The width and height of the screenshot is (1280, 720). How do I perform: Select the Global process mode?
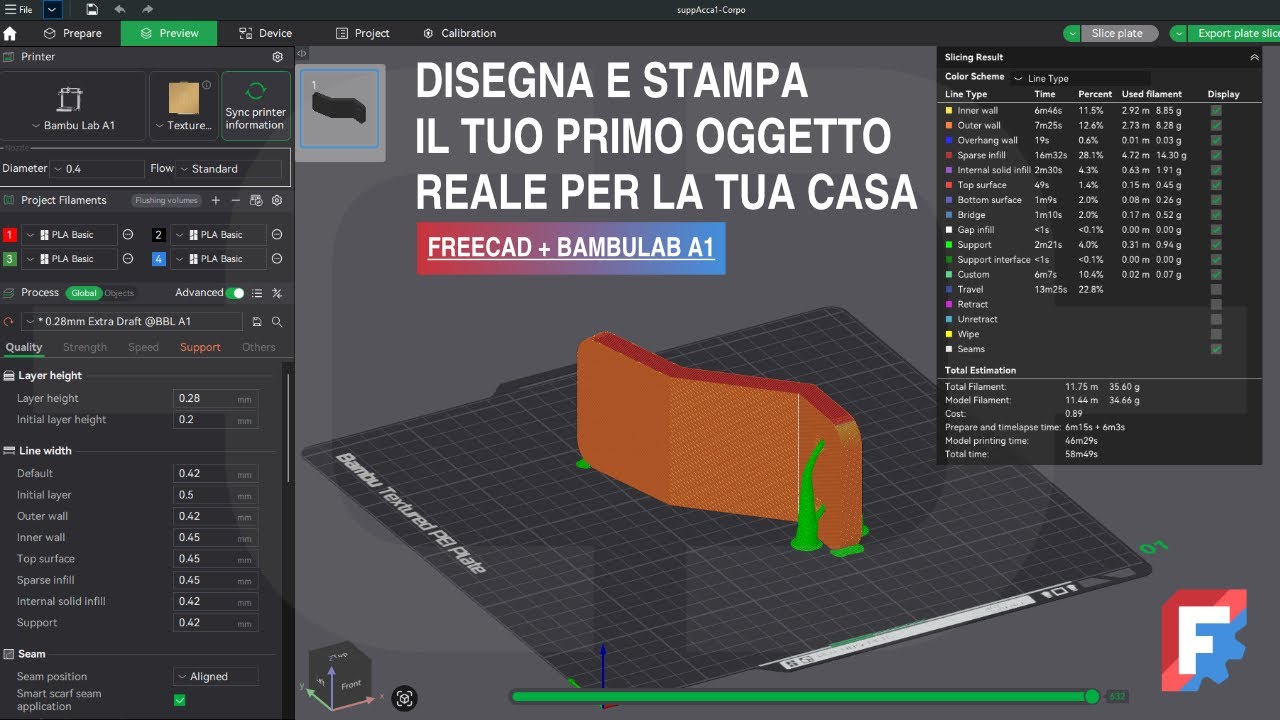(84, 293)
